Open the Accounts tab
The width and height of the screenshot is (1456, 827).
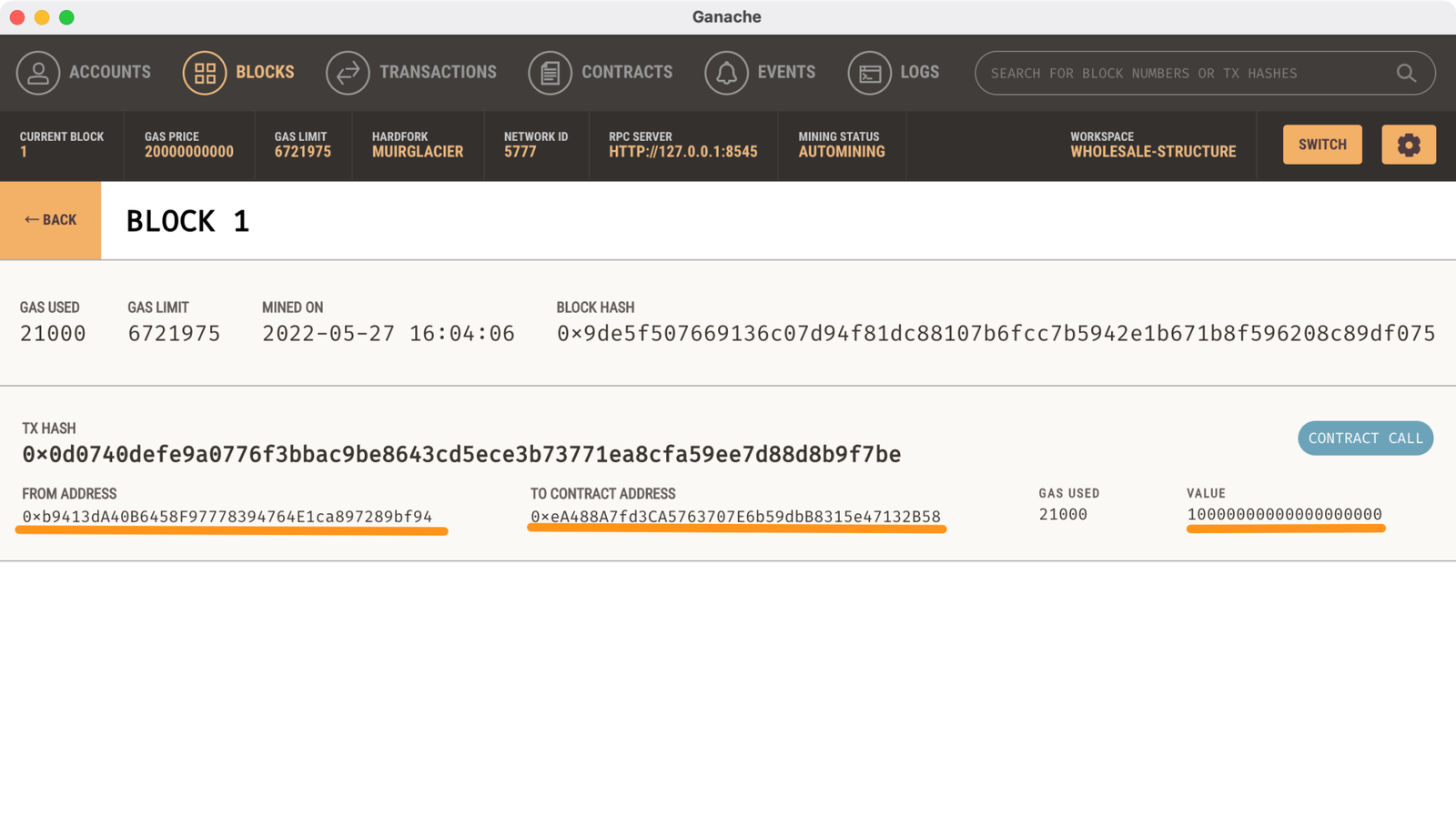point(109,73)
